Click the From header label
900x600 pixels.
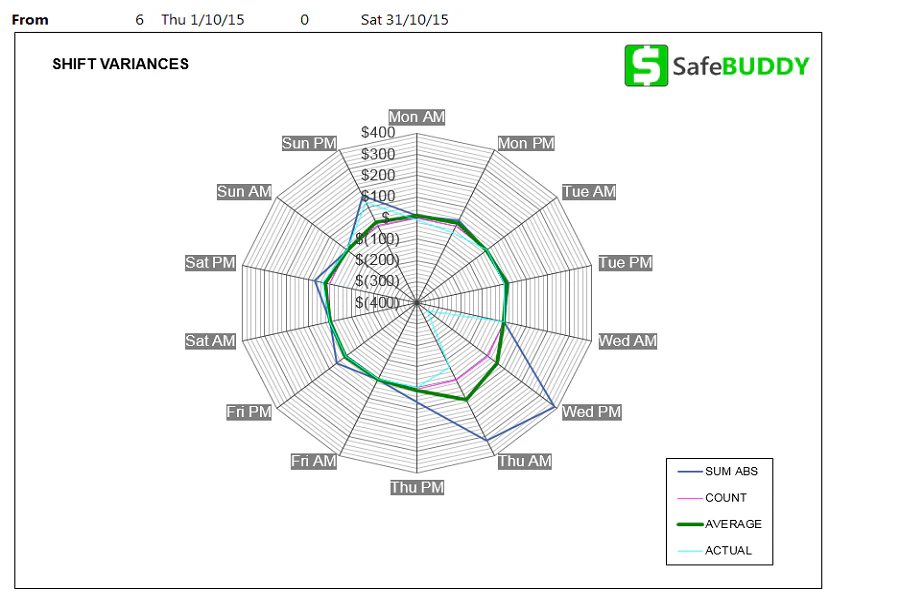pyautogui.click(x=30, y=19)
